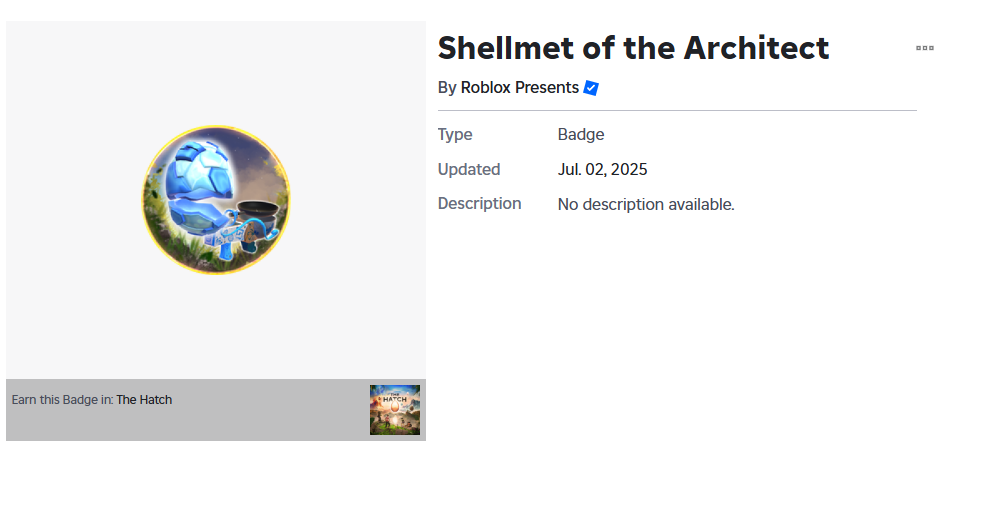
Task: Click the Type field label
Action: tap(455, 135)
